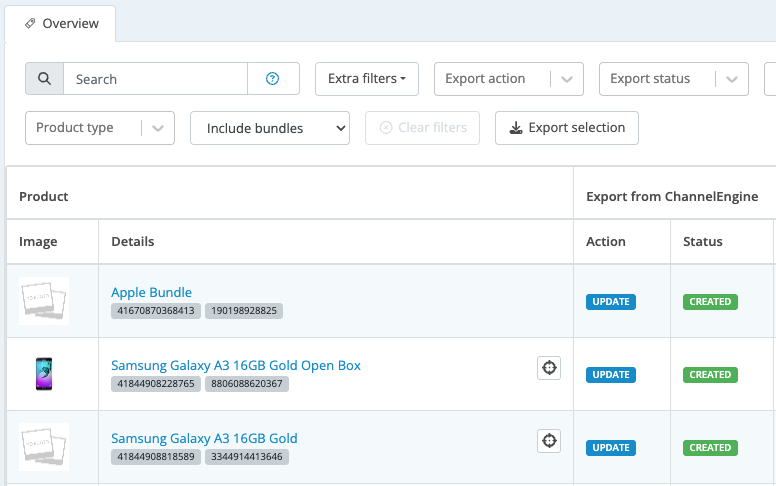The image size is (776, 486).
Task: Click the 190198928825 tag
Action: click(244, 311)
